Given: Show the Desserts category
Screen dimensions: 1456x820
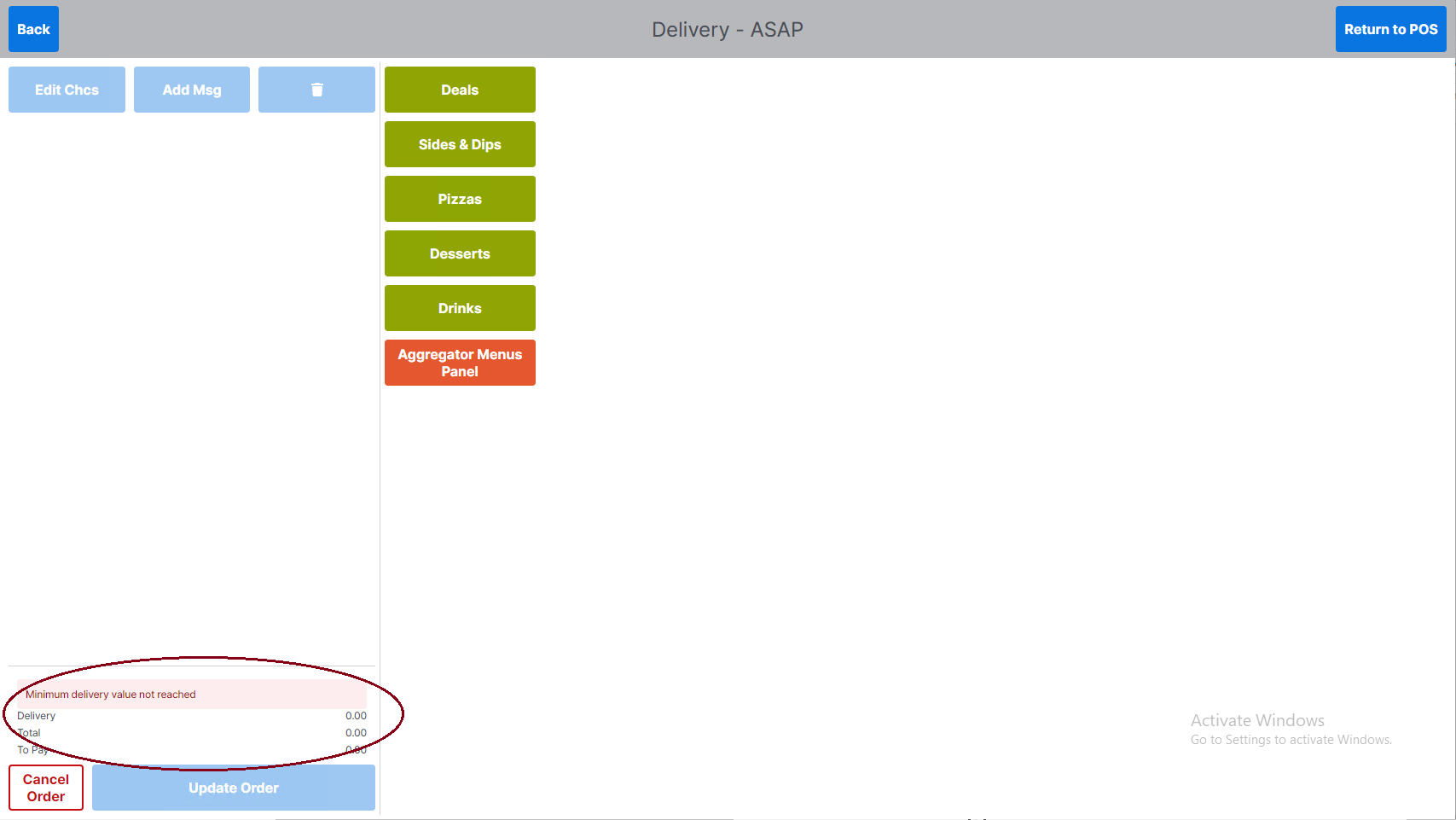Looking at the screenshot, I should [x=460, y=253].
